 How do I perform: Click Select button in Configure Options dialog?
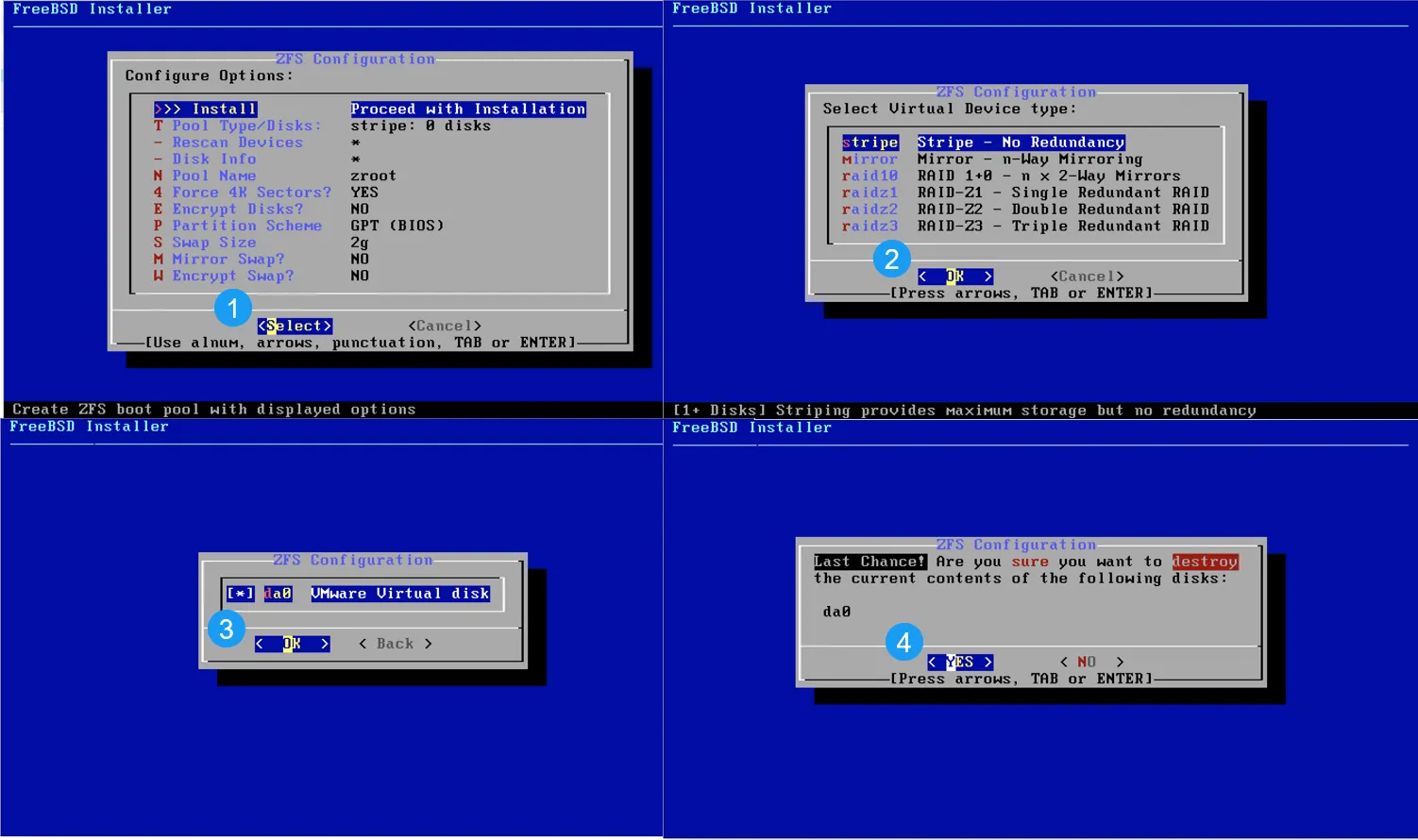295,327
